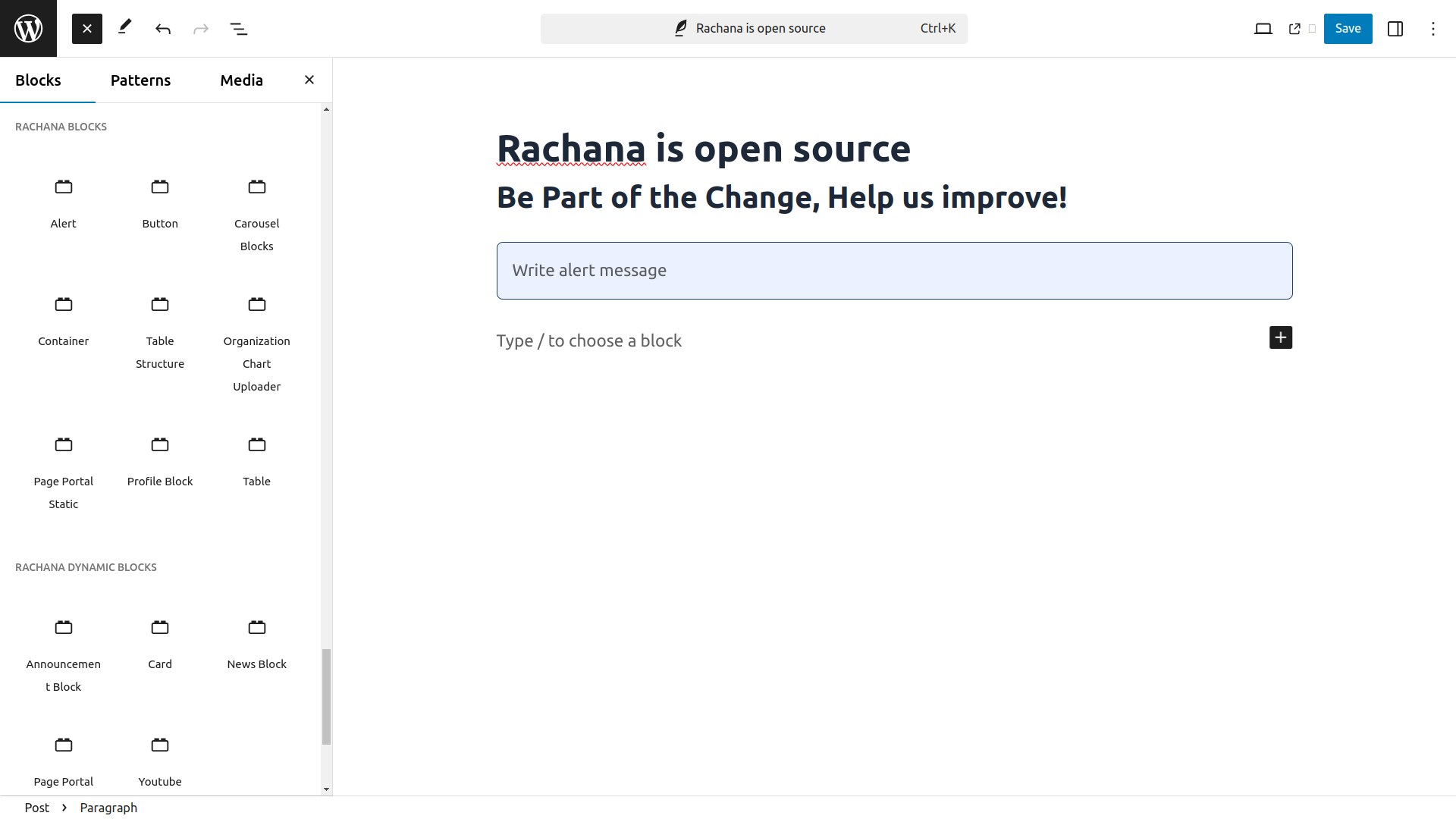This screenshot has width=1456, height=819.
Task: Open the Options three-dot menu
Action: pyautogui.click(x=1432, y=29)
